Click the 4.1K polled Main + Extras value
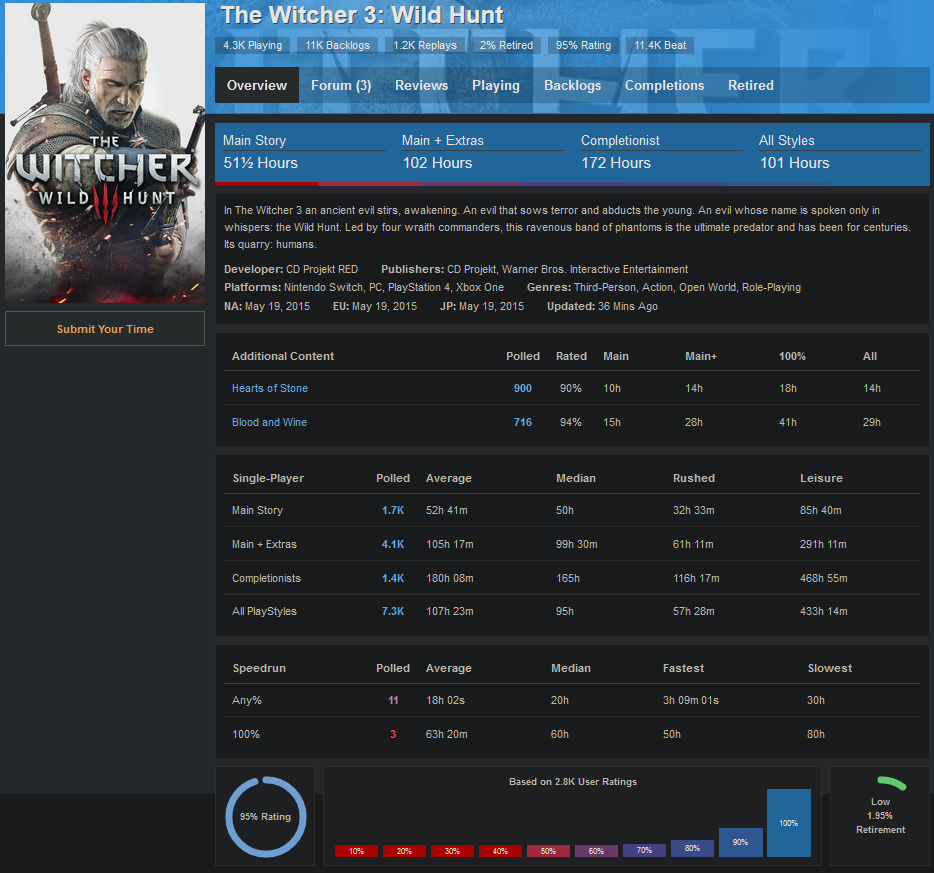The width and height of the screenshot is (934, 873). tap(393, 544)
